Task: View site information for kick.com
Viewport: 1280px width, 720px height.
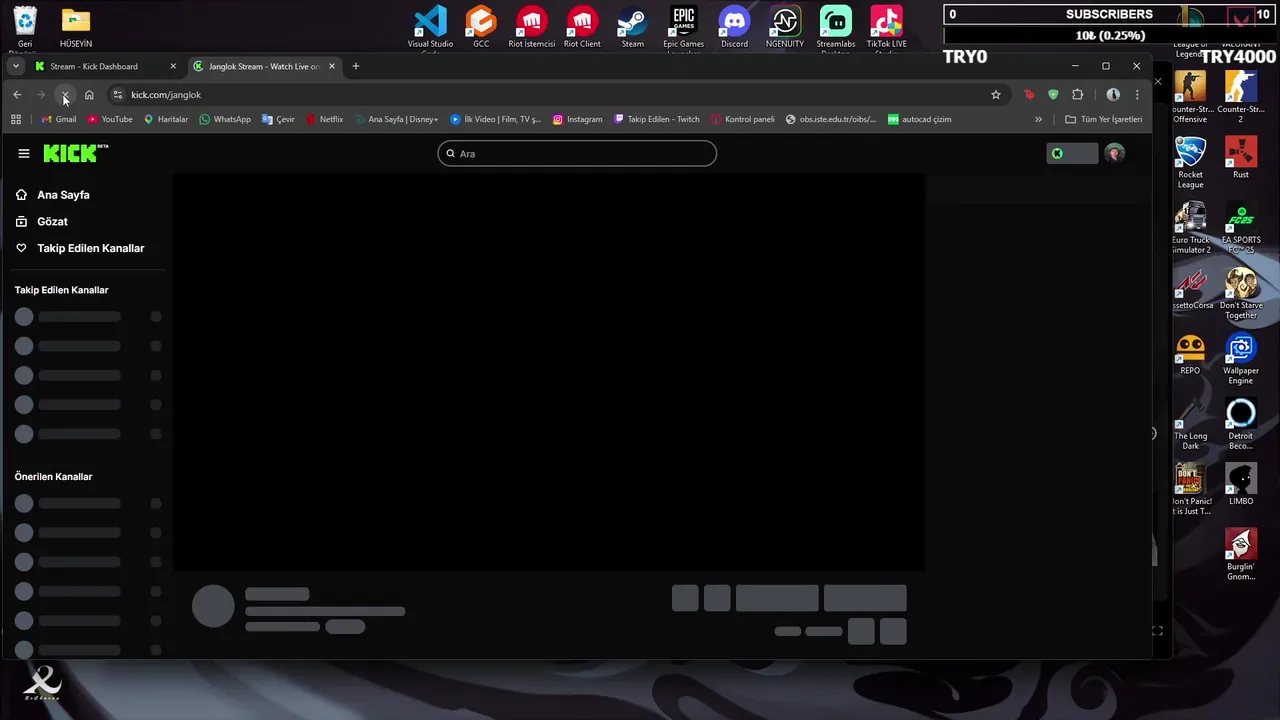Action: point(118,95)
